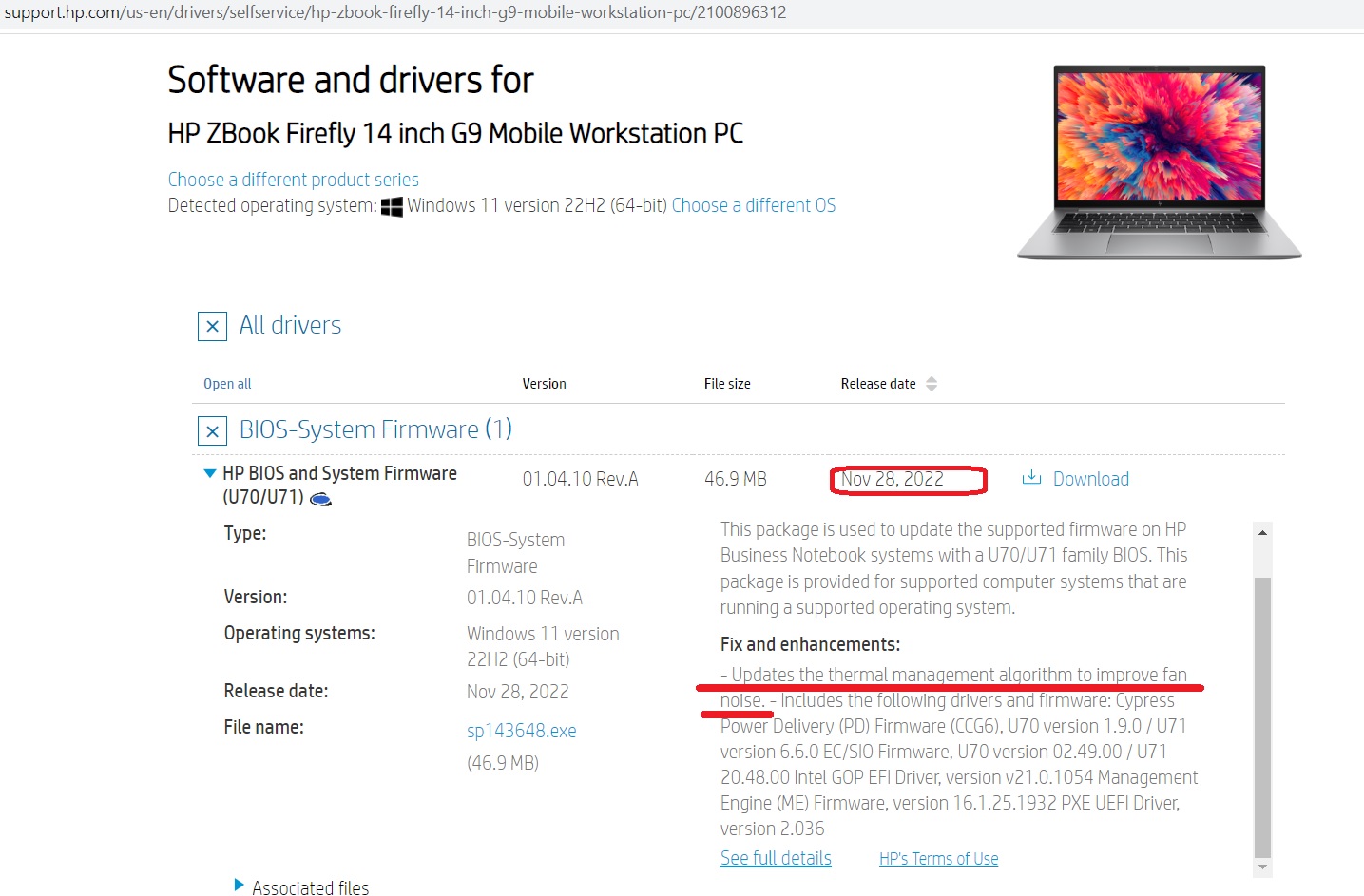Open Choose a different product series

coord(293,179)
